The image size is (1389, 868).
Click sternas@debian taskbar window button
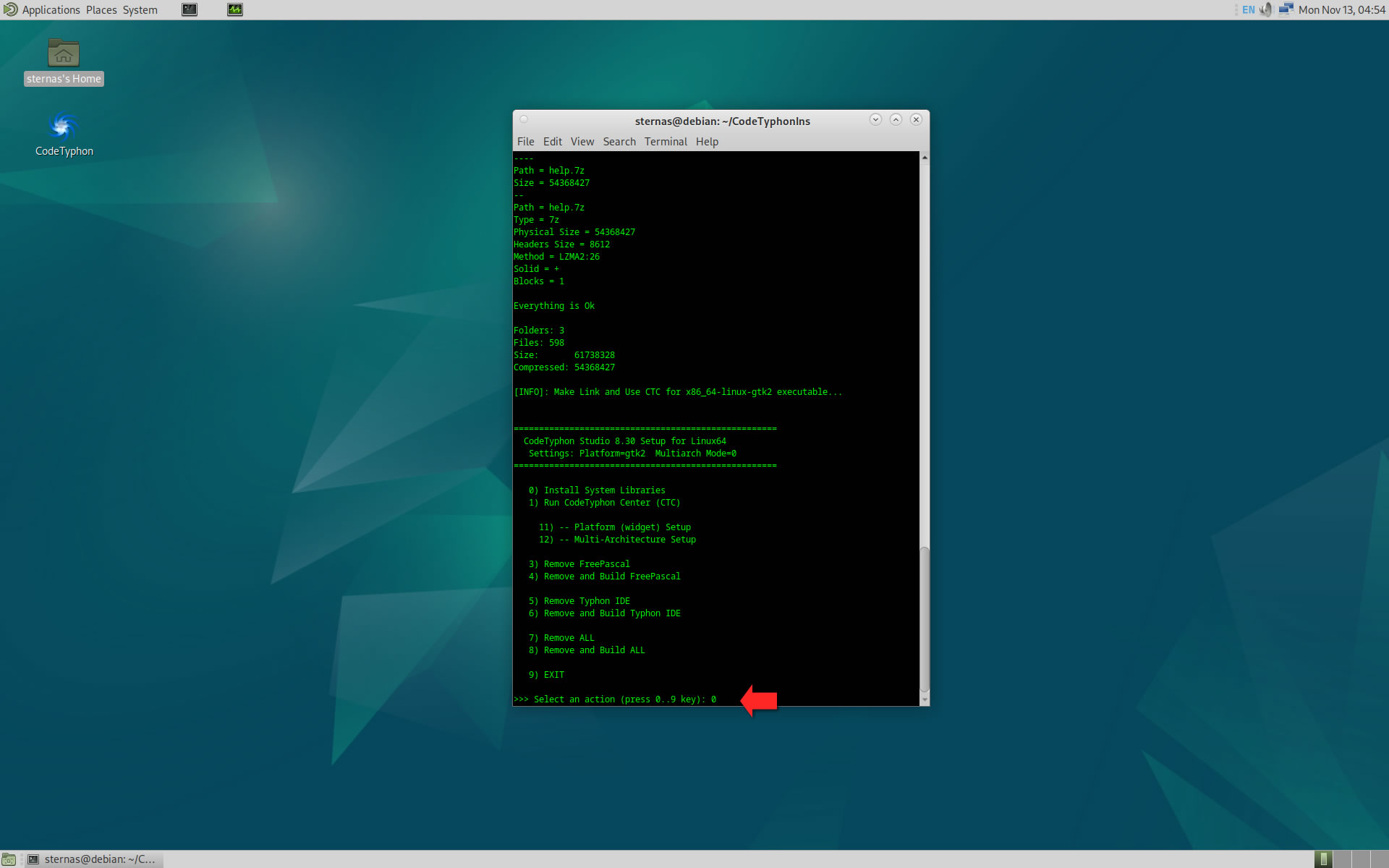[93, 859]
